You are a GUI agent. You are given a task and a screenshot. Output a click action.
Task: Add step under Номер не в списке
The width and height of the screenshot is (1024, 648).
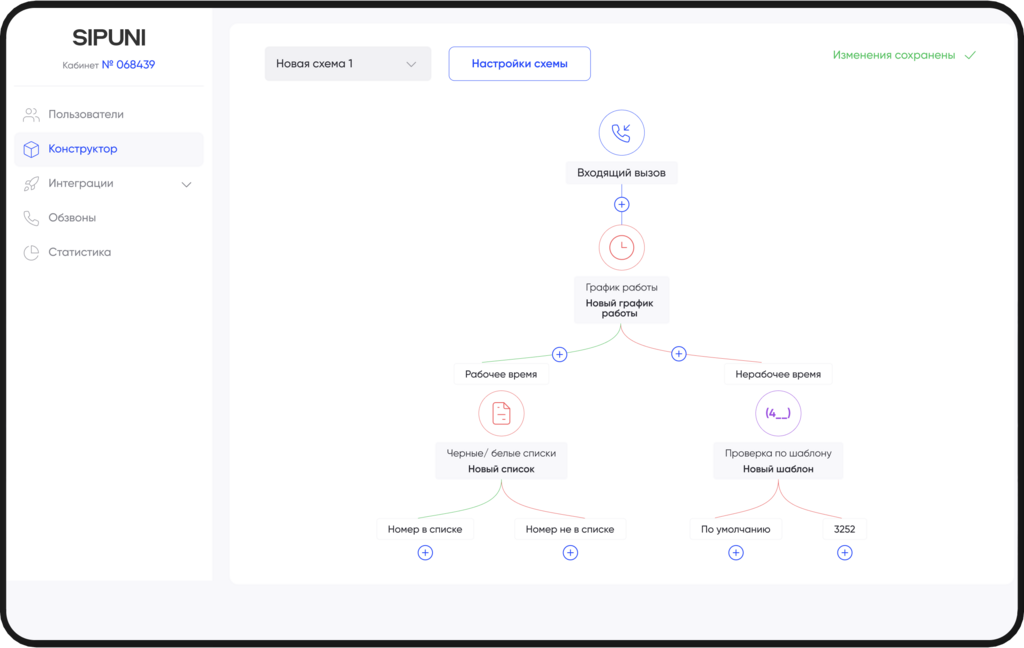(x=570, y=552)
